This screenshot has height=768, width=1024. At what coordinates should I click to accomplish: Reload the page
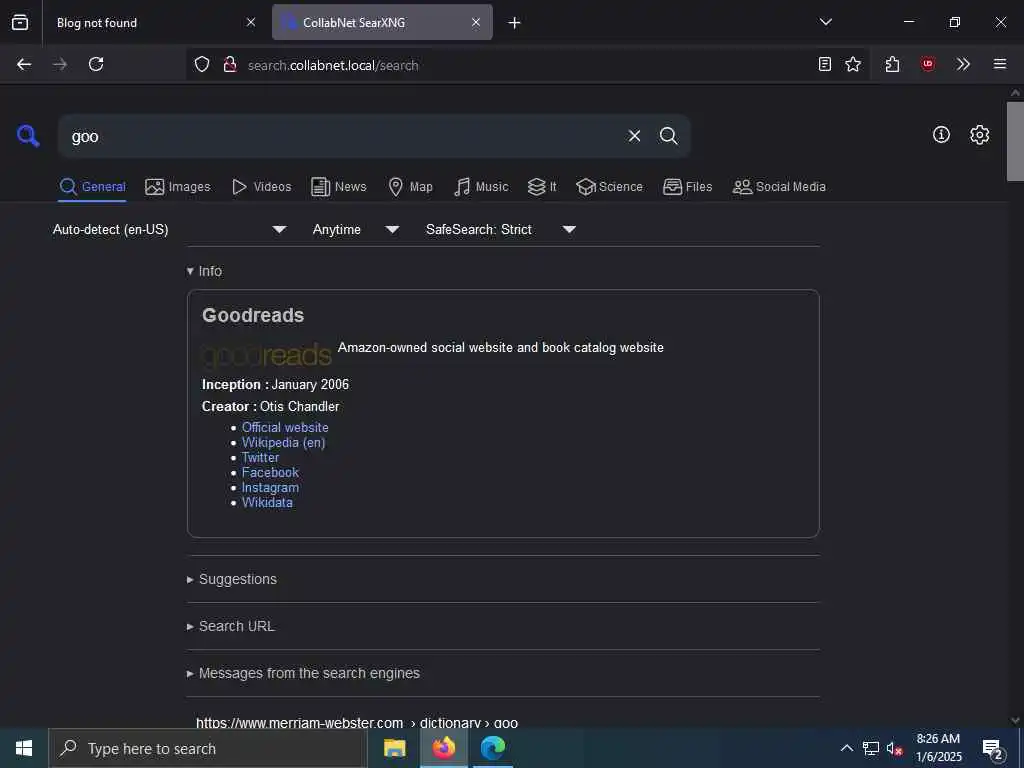(96, 64)
